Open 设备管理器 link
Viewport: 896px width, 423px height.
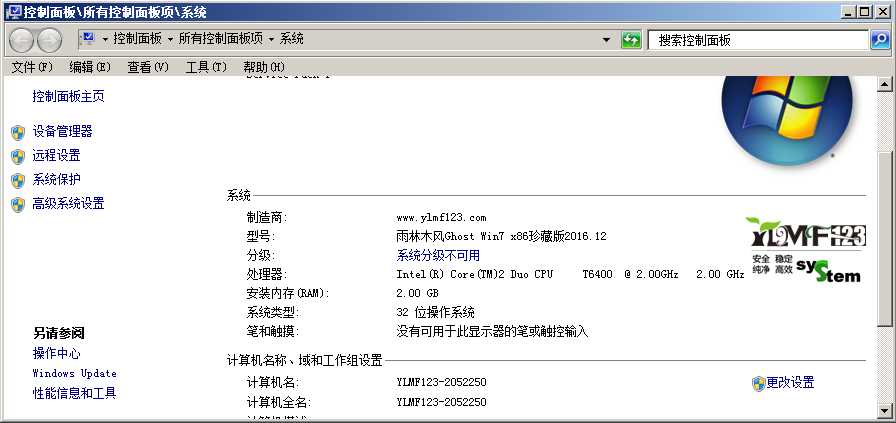pyautogui.click(x=62, y=131)
